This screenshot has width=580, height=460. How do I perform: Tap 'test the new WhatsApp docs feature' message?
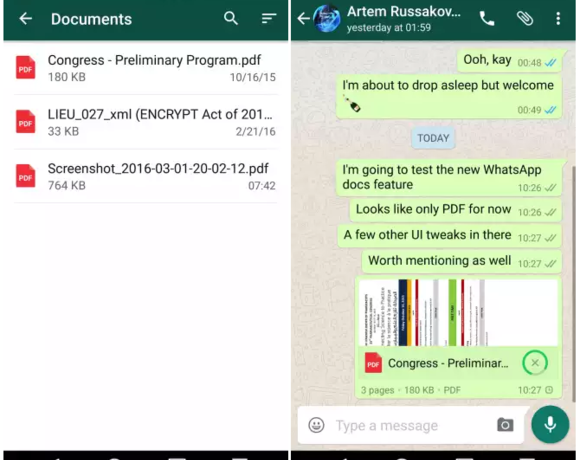click(x=449, y=177)
